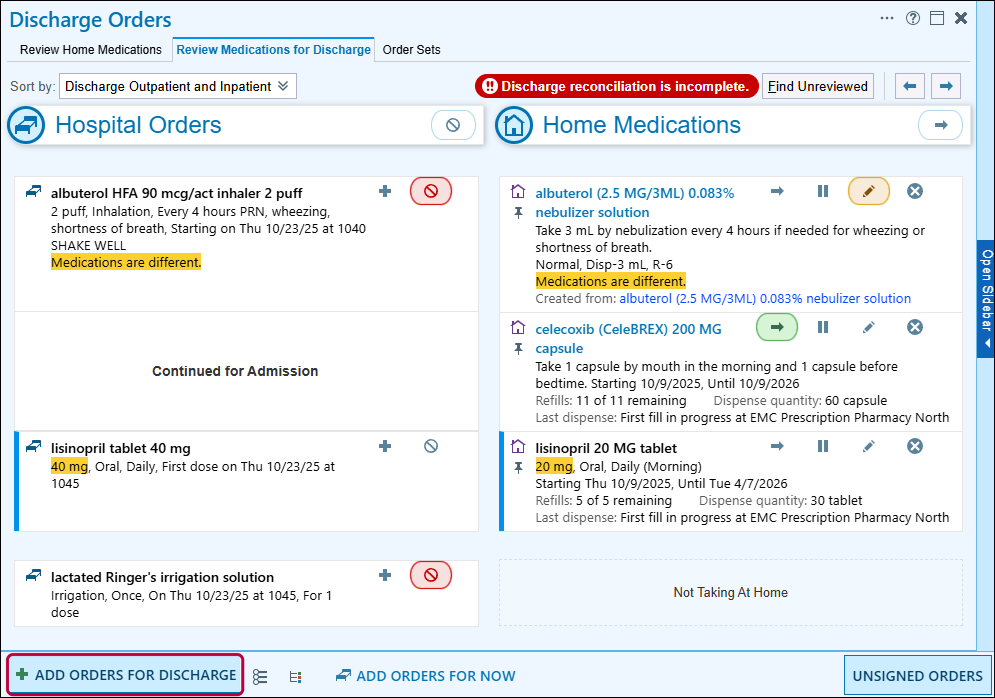995x698 pixels.
Task: Continue lisinopril 20 MG tablet with arrow icon
Action: pyautogui.click(x=777, y=446)
